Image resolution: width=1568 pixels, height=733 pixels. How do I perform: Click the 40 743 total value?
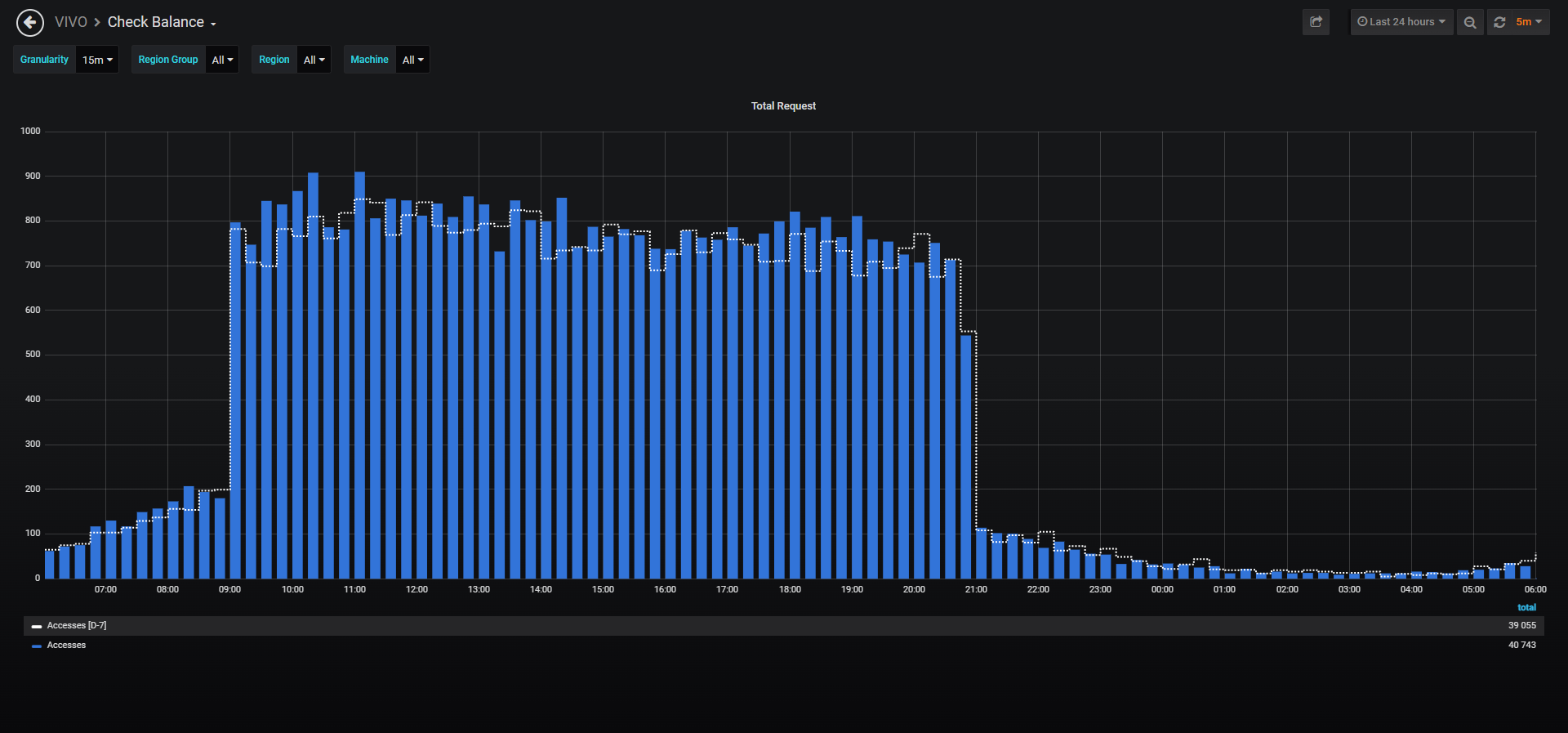1522,646
